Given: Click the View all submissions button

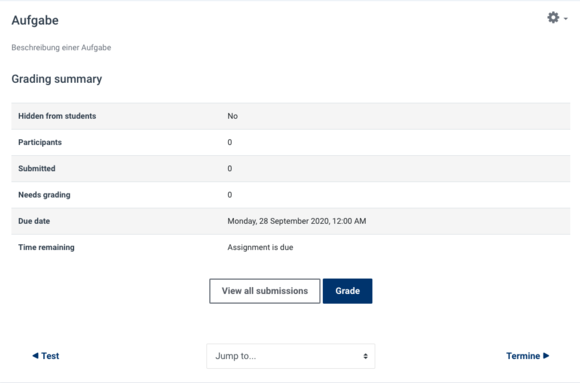Looking at the screenshot, I should click(x=264, y=291).
